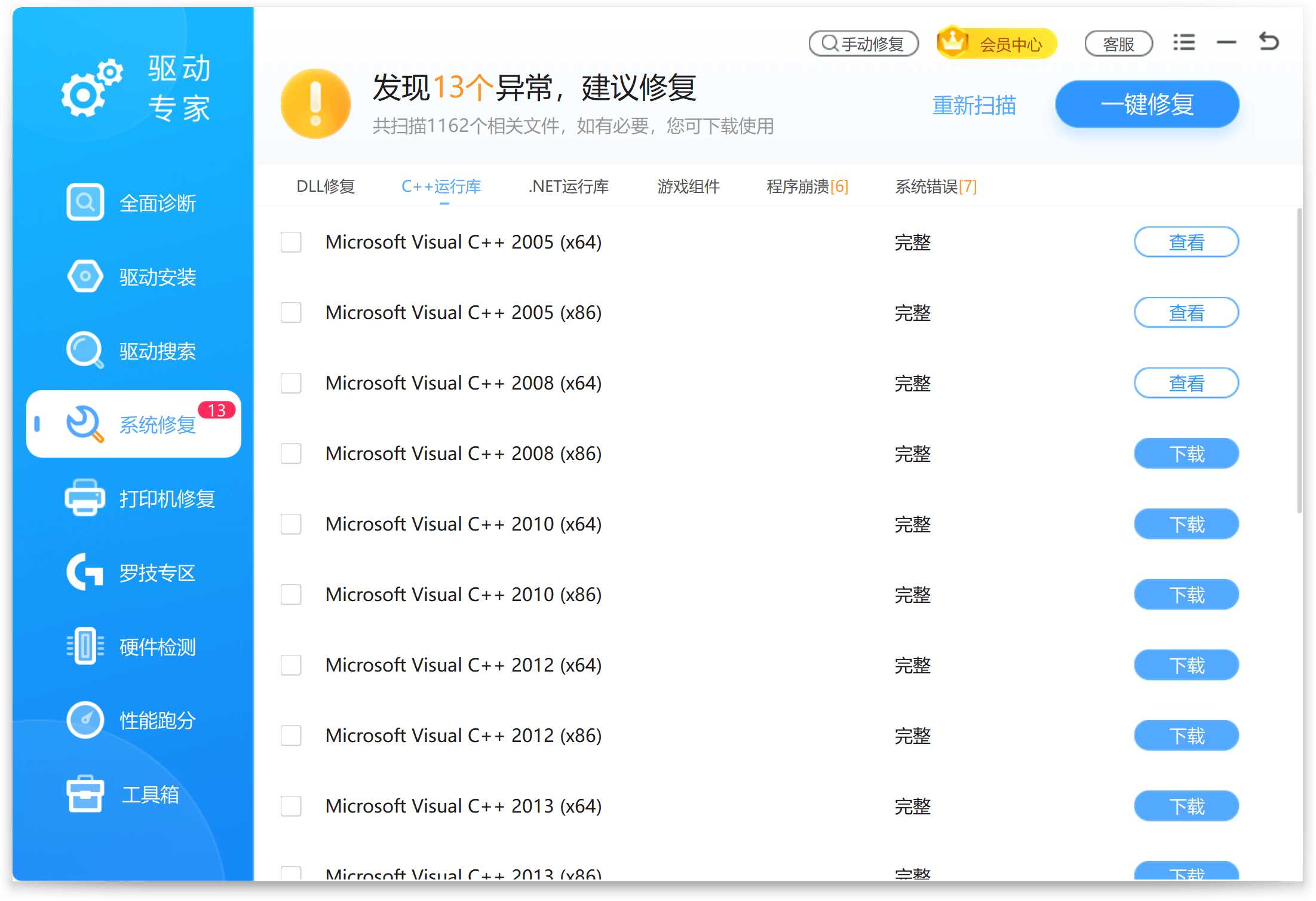Check Microsoft Visual C++ 2005 (x86) checkbox
The image size is (1316, 901).
click(291, 312)
